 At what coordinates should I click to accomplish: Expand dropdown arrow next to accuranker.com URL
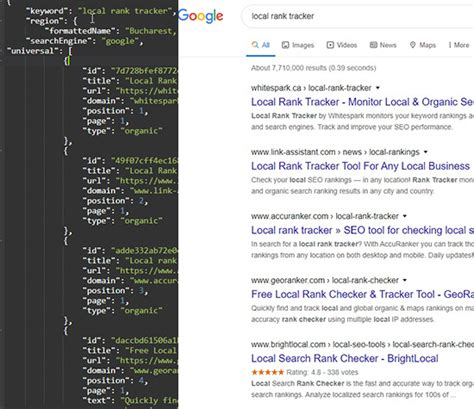(x=405, y=216)
